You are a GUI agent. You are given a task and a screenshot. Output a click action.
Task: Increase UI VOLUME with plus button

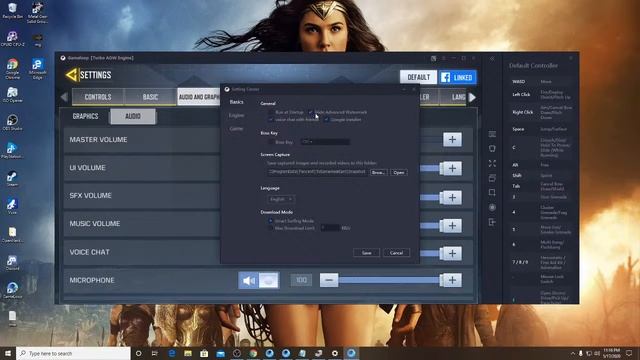pos(452,168)
